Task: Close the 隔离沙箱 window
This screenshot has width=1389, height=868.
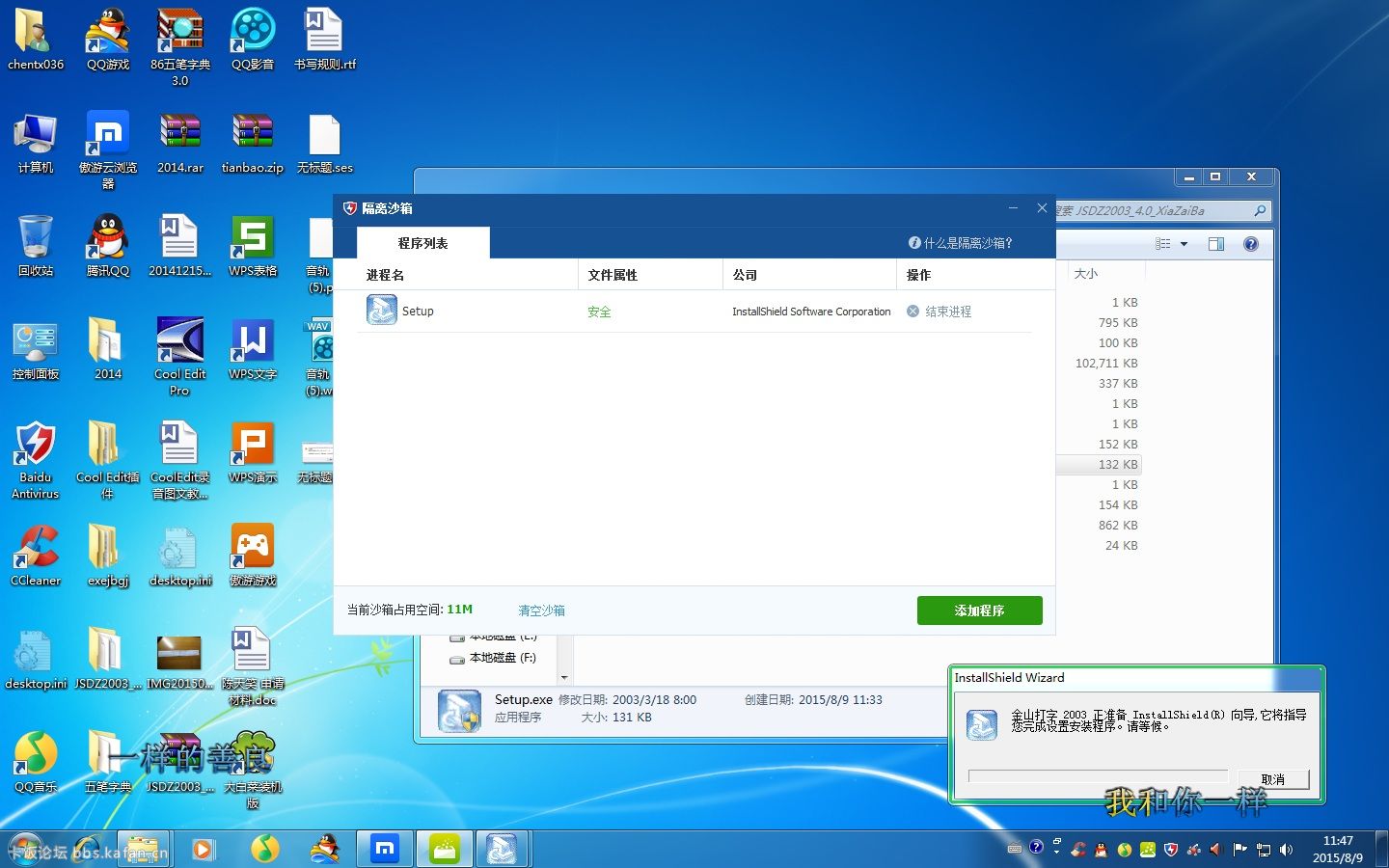Action: [x=1042, y=207]
